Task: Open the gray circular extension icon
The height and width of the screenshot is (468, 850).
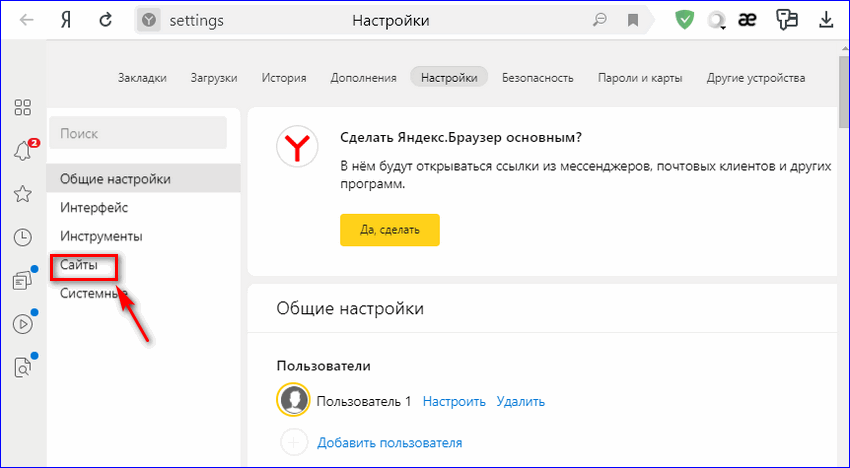Action: coord(716,21)
